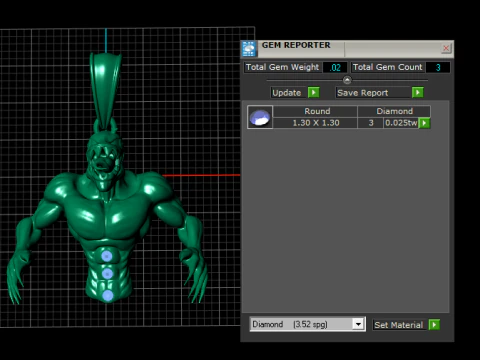Screen dimensions: 480x360
Task: Select the round gem preview thumbnail
Action: (260, 117)
